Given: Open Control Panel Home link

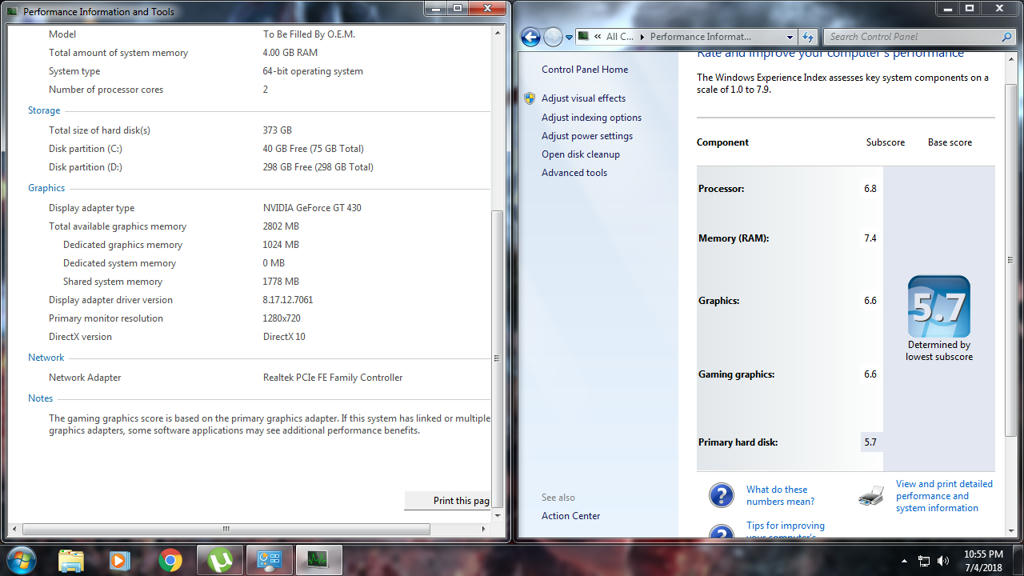Looking at the screenshot, I should tap(584, 69).
